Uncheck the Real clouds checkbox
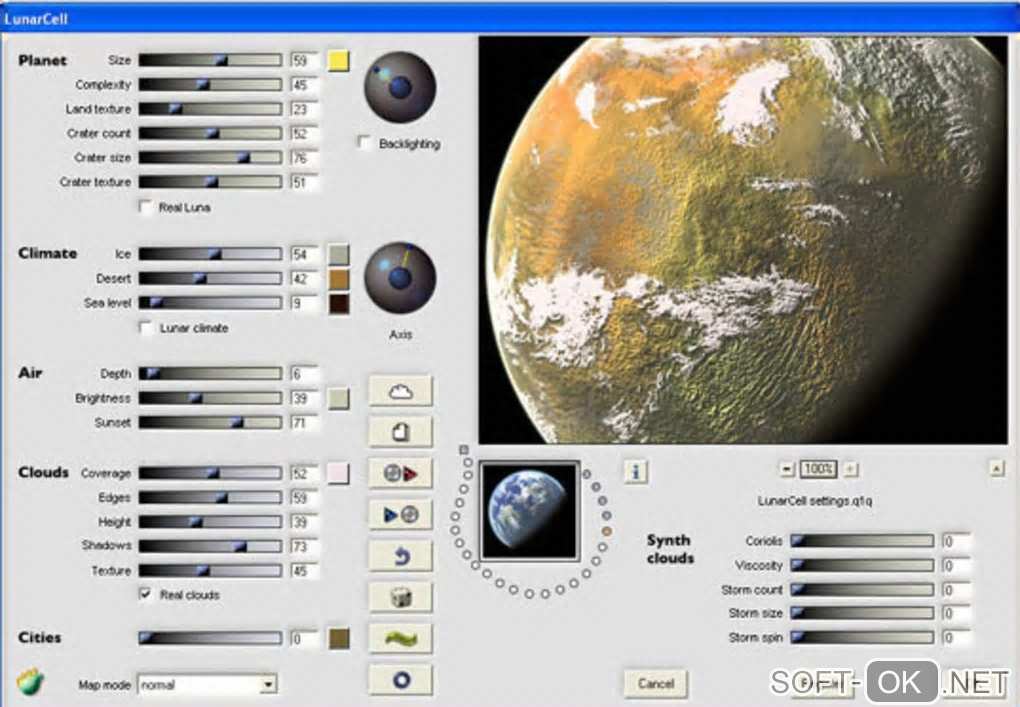The height and width of the screenshot is (707, 1020). 145,594
